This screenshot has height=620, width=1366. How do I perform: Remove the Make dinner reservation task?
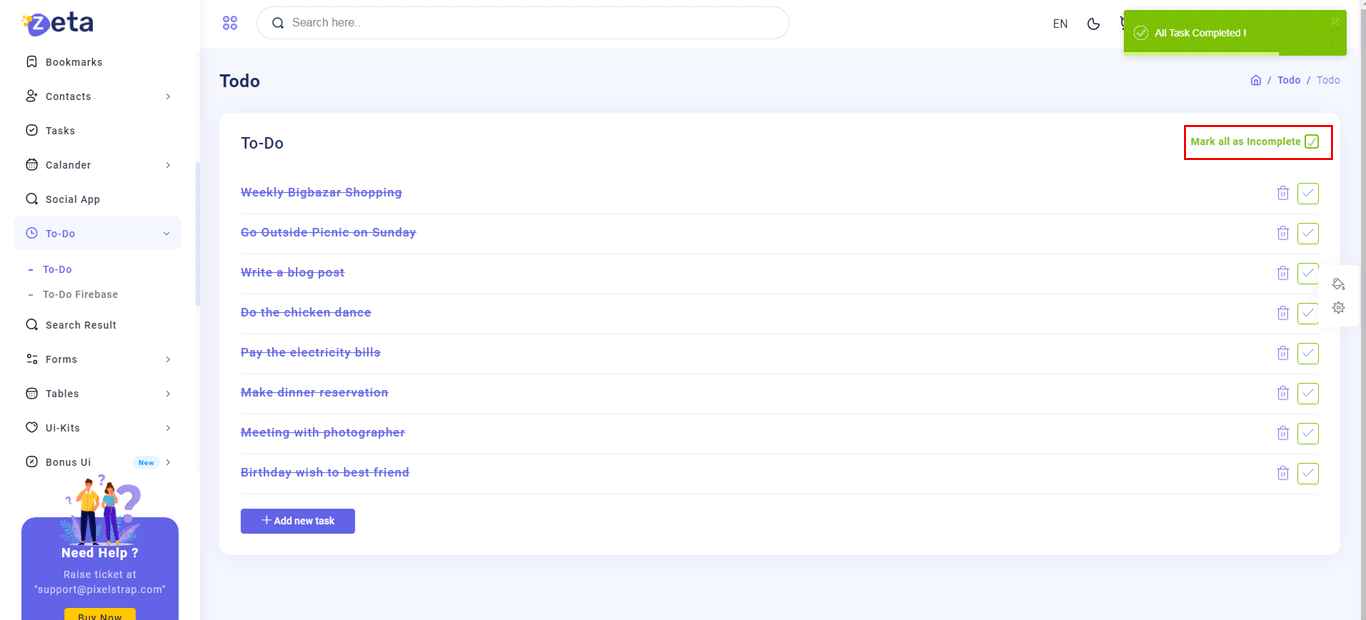point(1283,393)
